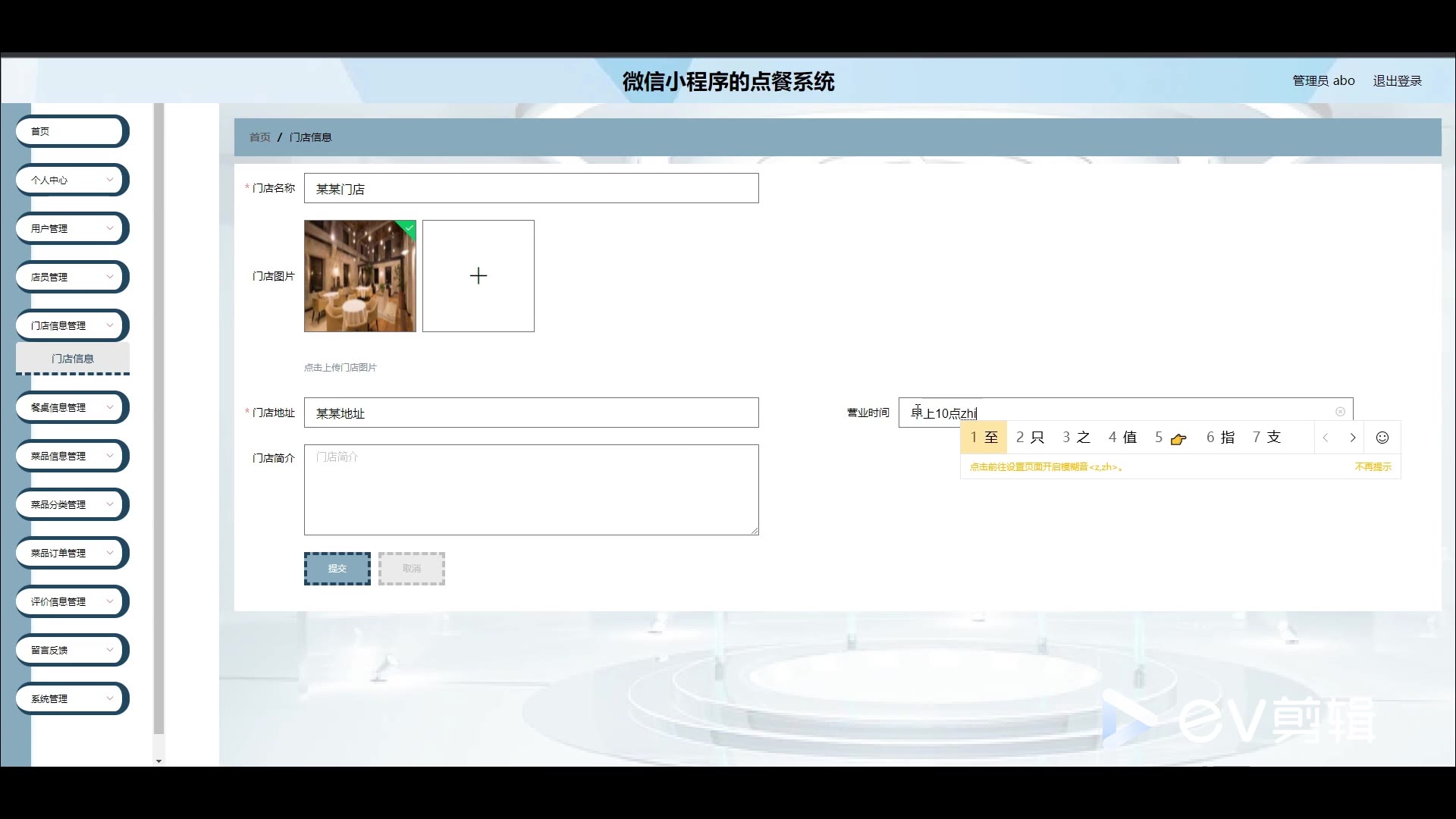Viewport: 1456px width, 819px height.
Task: Click the 首页 breadcrumb link
Action: (x=259, y=137)
